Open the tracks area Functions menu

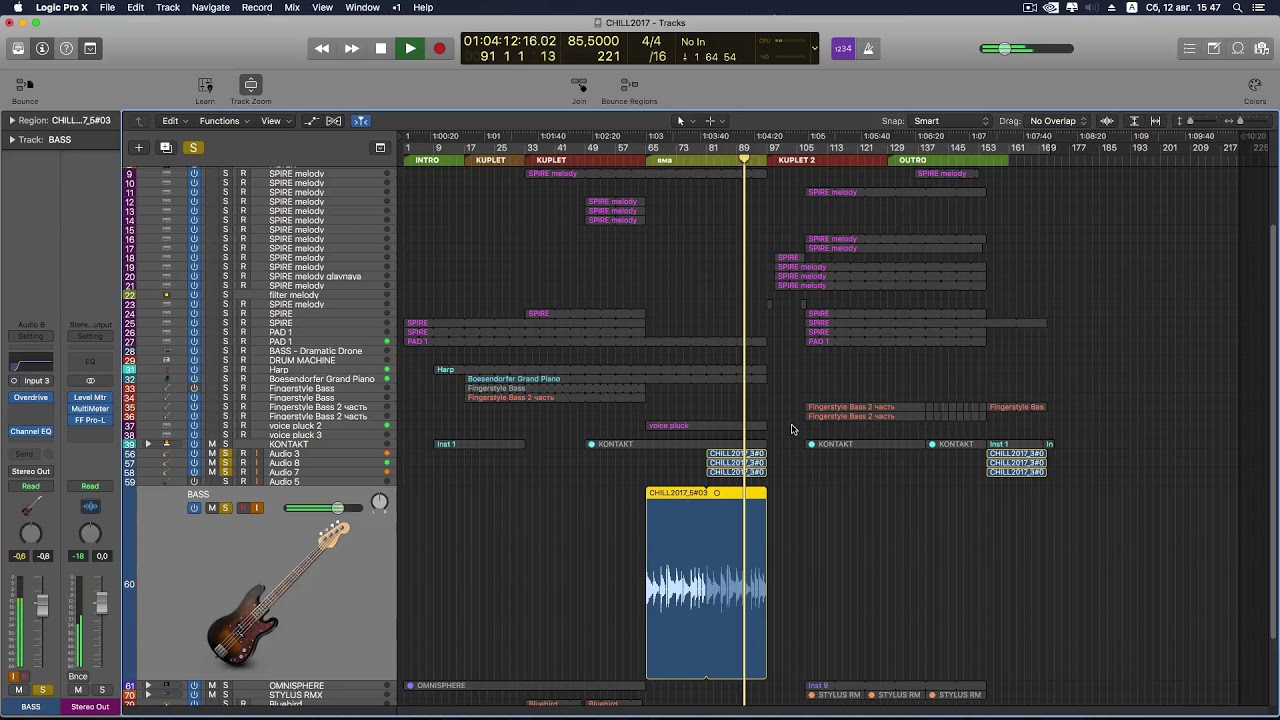(x=224, y=121)
